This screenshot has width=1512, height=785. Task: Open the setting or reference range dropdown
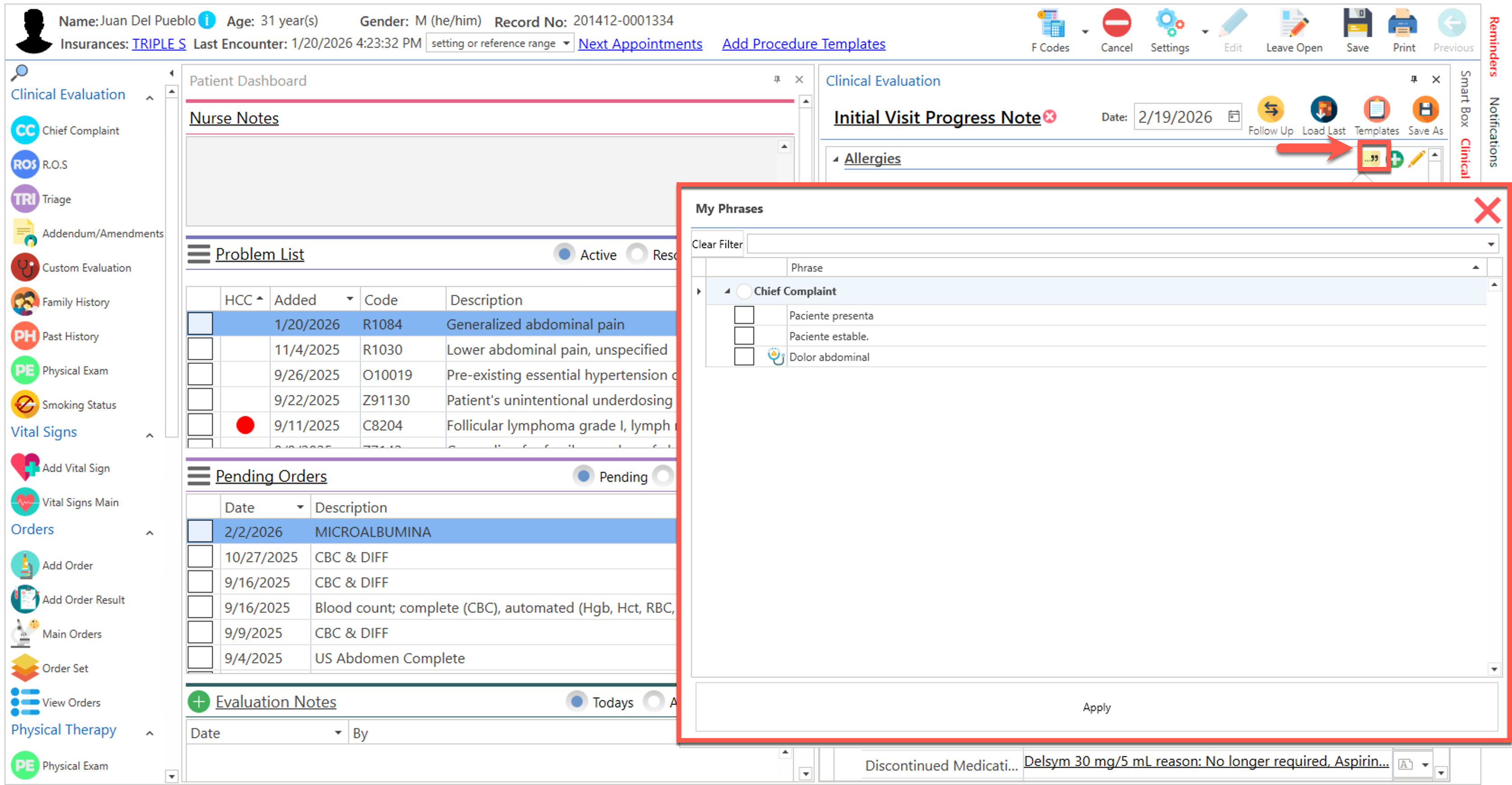(x=566, y=43)
